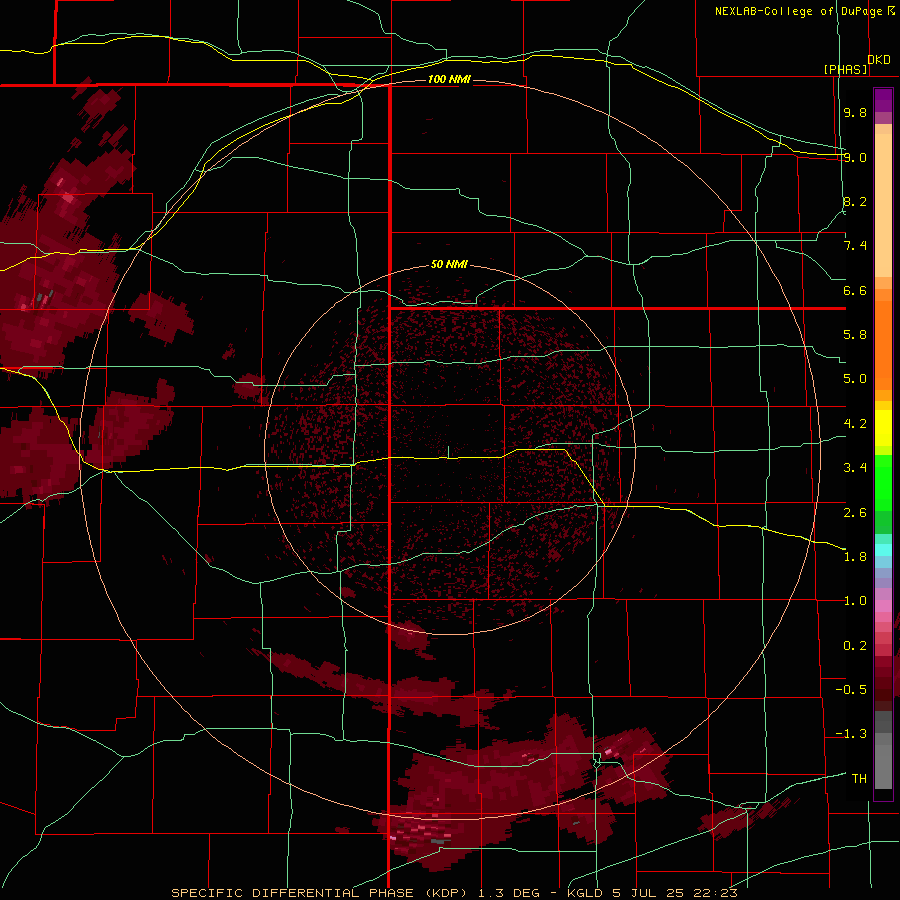Click the 1.8 legend value
This screenshot has height=900, width=900.
pos(855,557)
